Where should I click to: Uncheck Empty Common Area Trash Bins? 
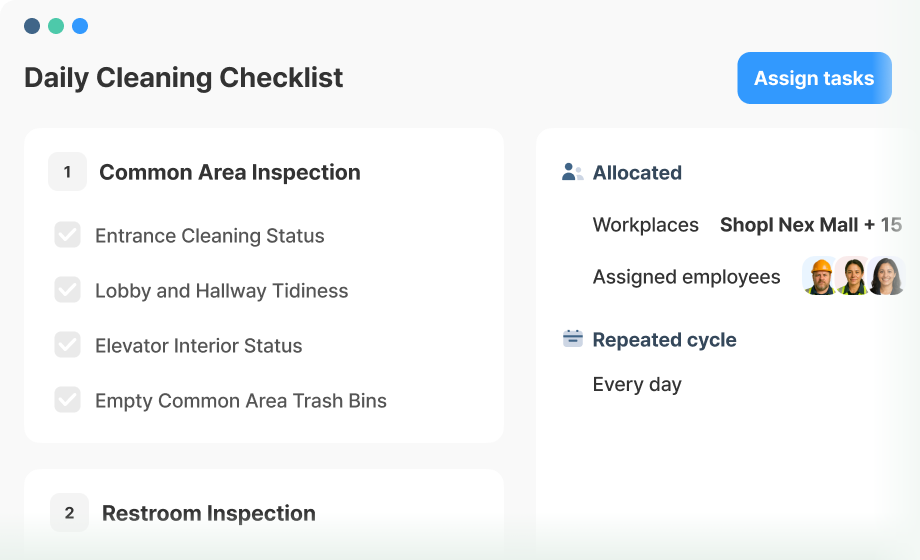[67, 400]
